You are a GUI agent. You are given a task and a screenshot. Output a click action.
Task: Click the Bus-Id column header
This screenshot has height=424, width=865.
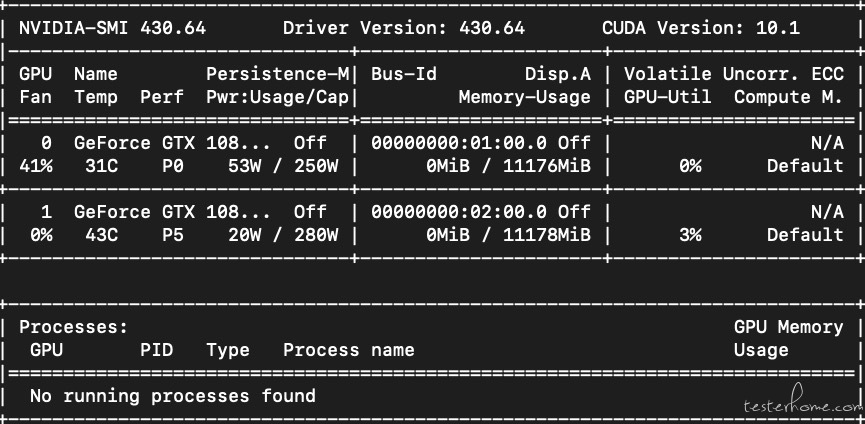click(x=403, y=74)
